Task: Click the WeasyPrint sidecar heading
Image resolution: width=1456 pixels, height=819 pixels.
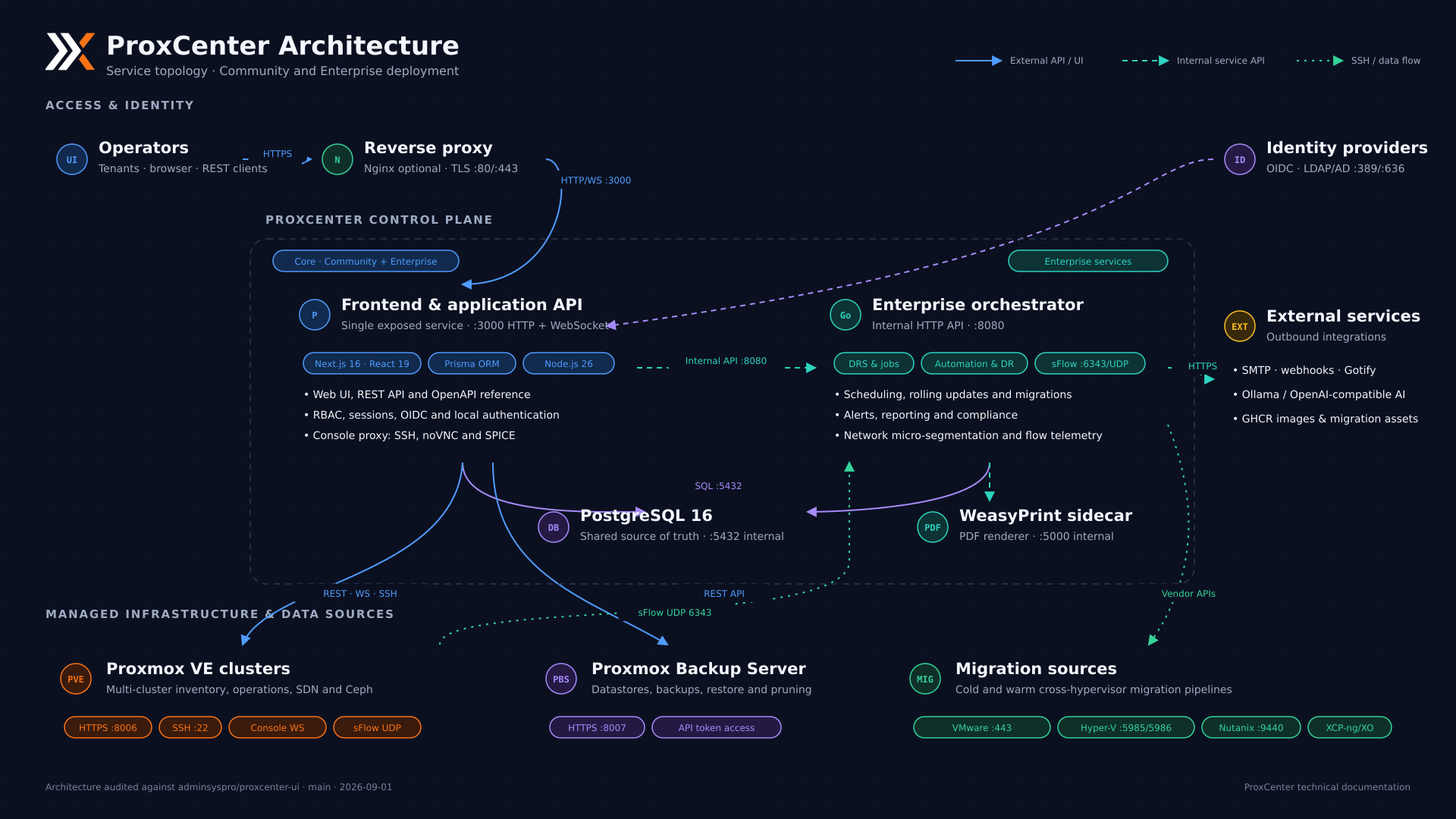Action: [x=1046, y=516]
